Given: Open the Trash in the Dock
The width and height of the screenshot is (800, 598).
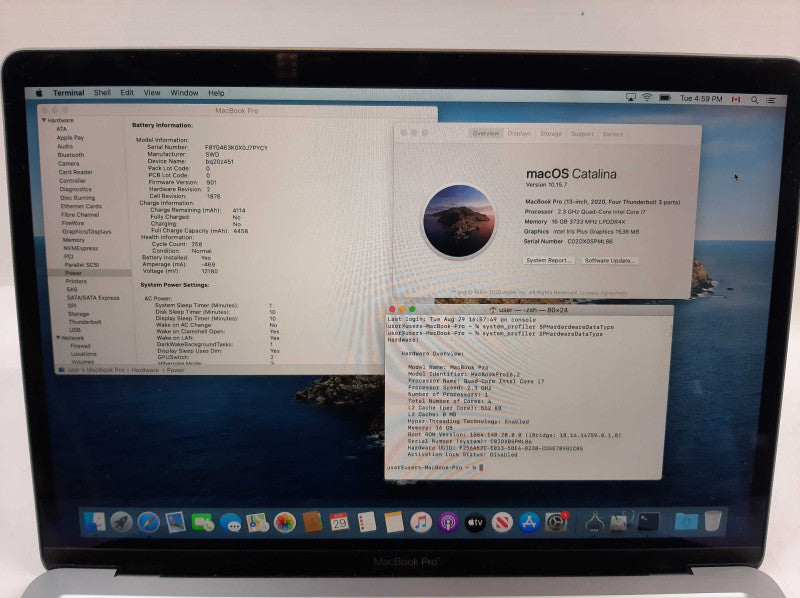Looking at the screenshot, I should 713,521.
